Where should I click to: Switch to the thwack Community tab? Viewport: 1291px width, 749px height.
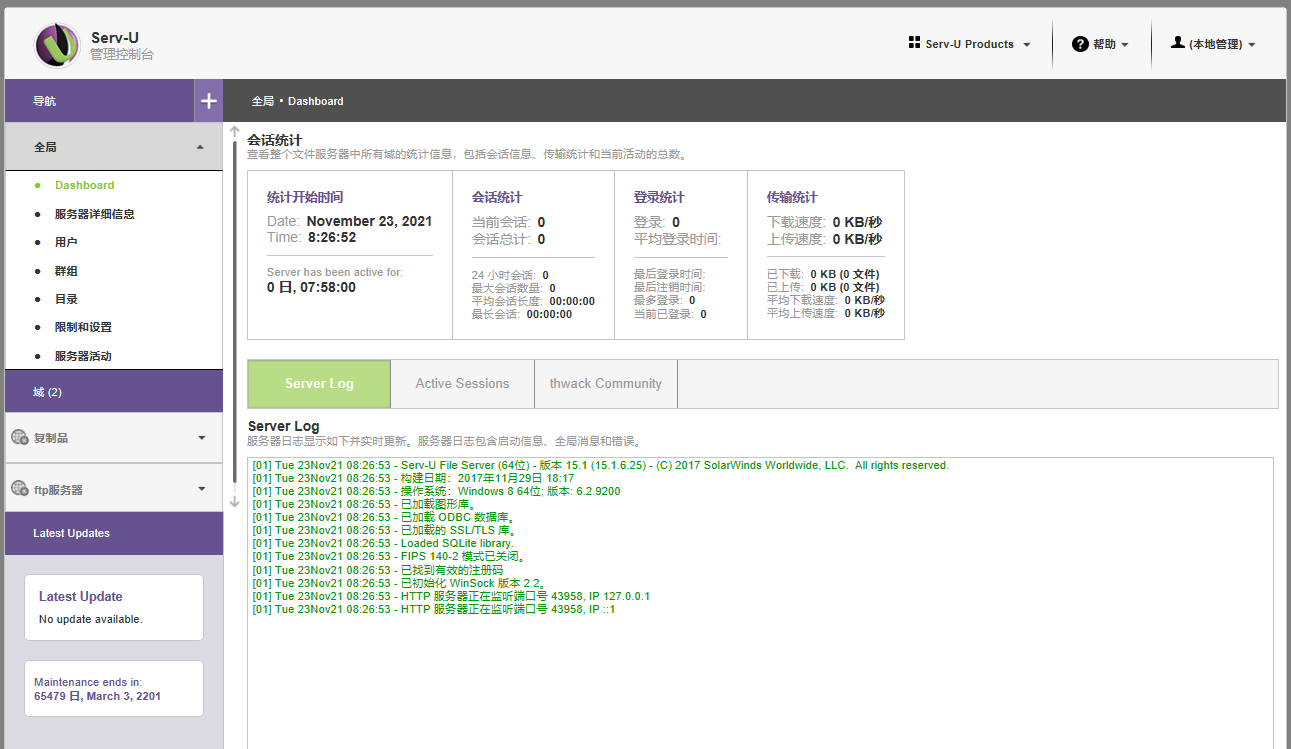pos(606,383)
